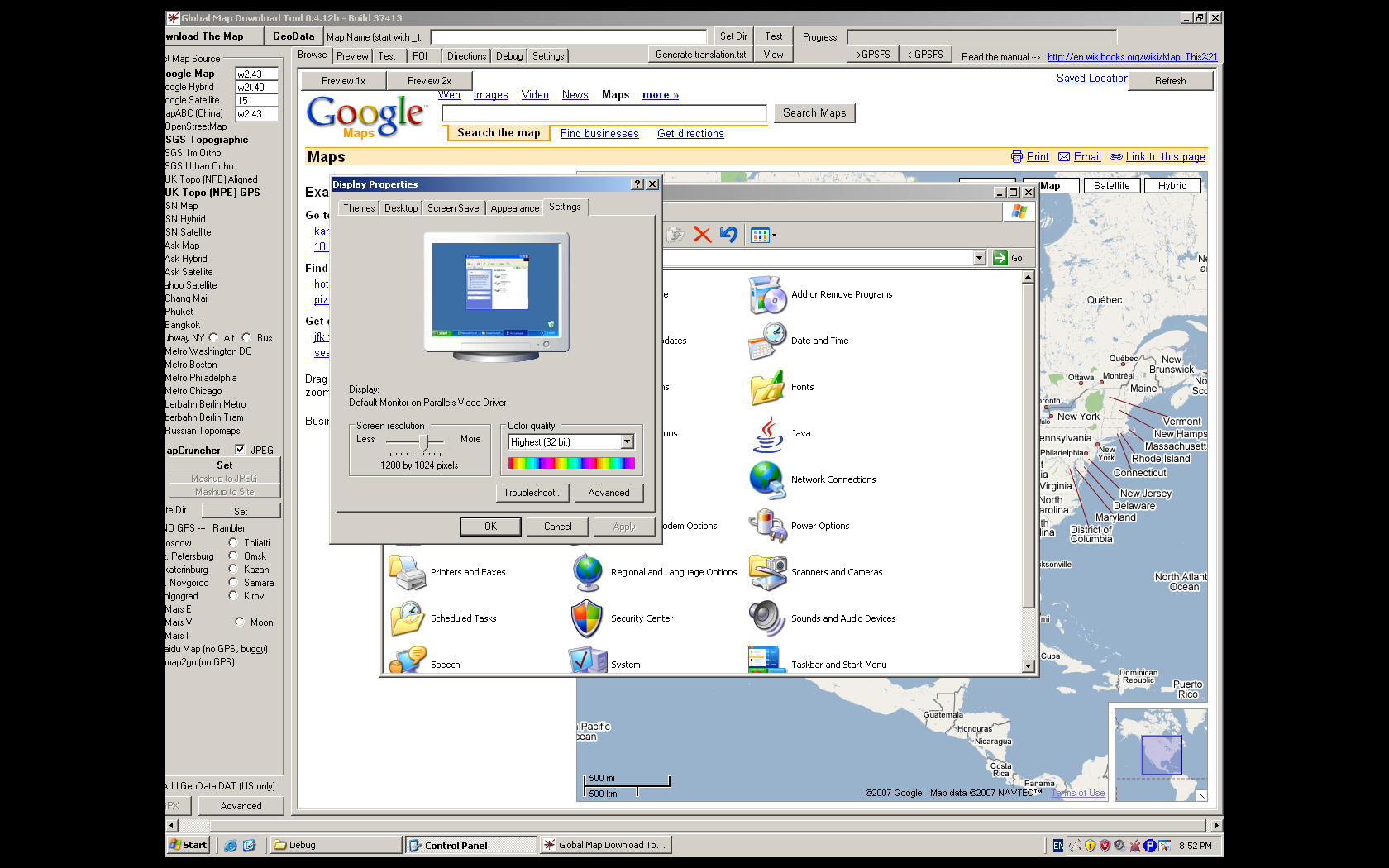The width and height of the screenshot is (1389, 868).
Task: Click the Advanced button in Display Properties
Action: pyautogui.click(x=609, y=493)
